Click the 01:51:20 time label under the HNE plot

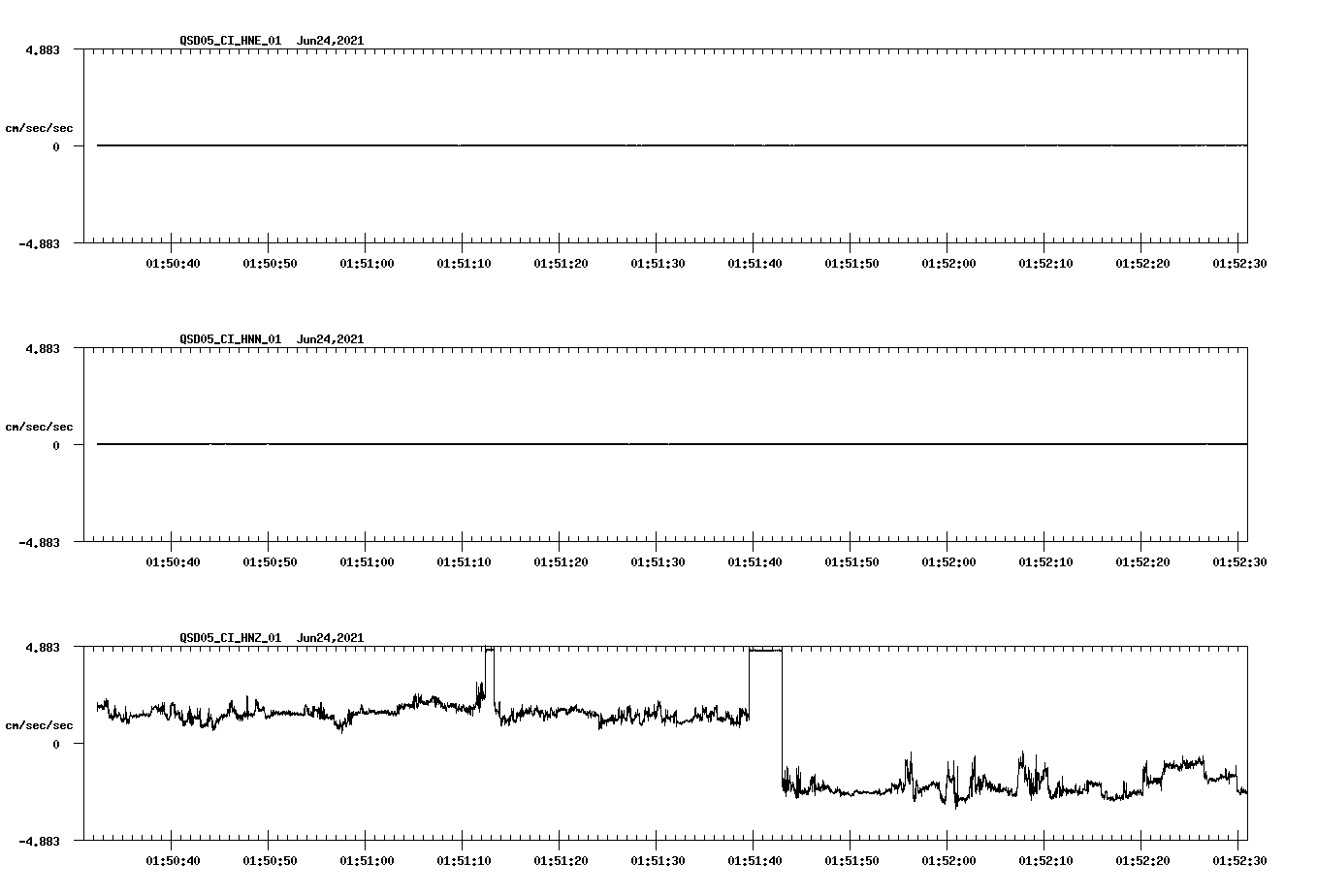click(561, 263)
